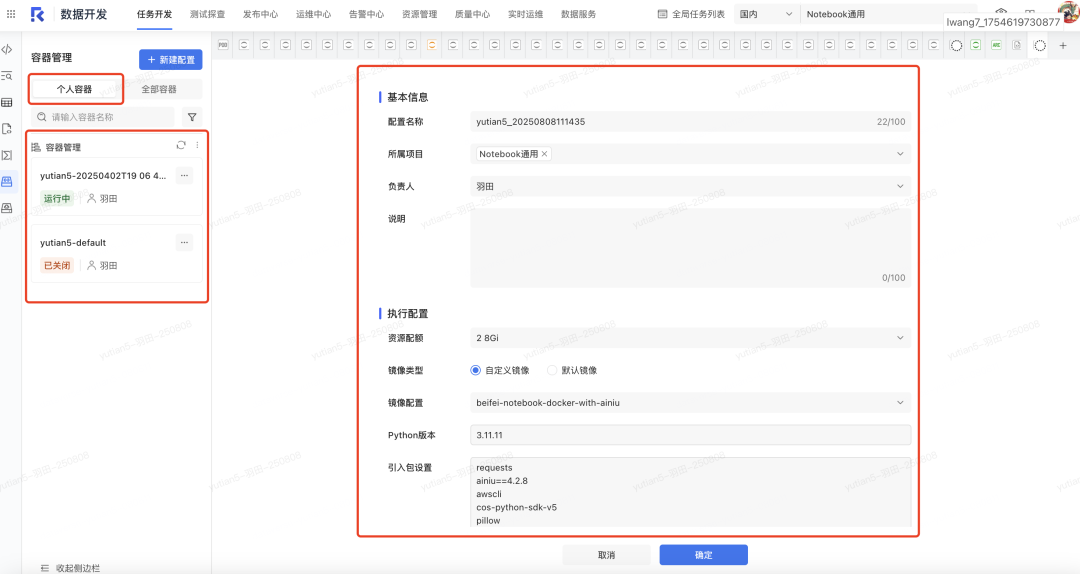
Task: Switch to the 任务开发 tab
Action: [x=154, y=14]
